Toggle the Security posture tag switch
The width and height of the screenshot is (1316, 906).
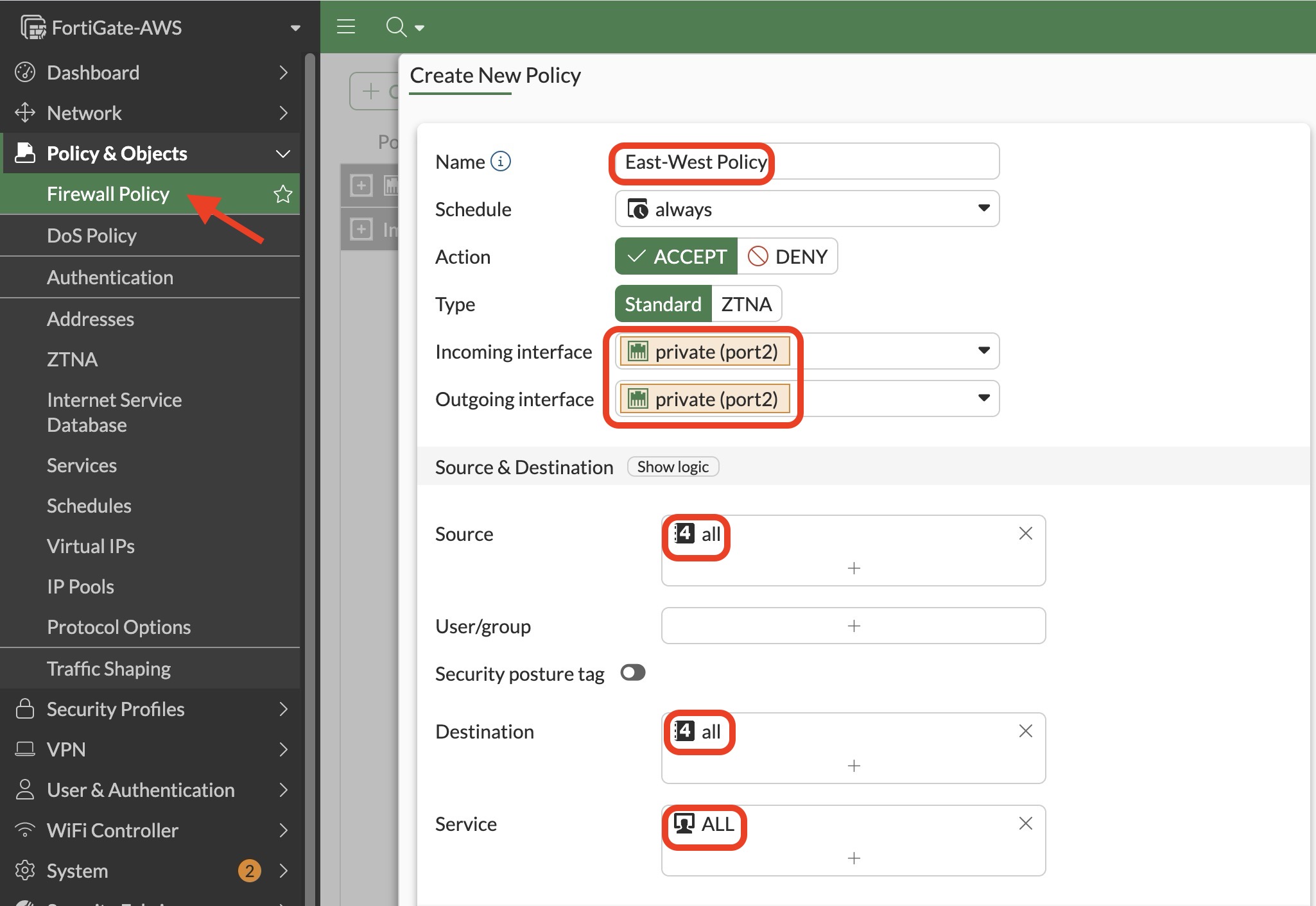point(632,672)
